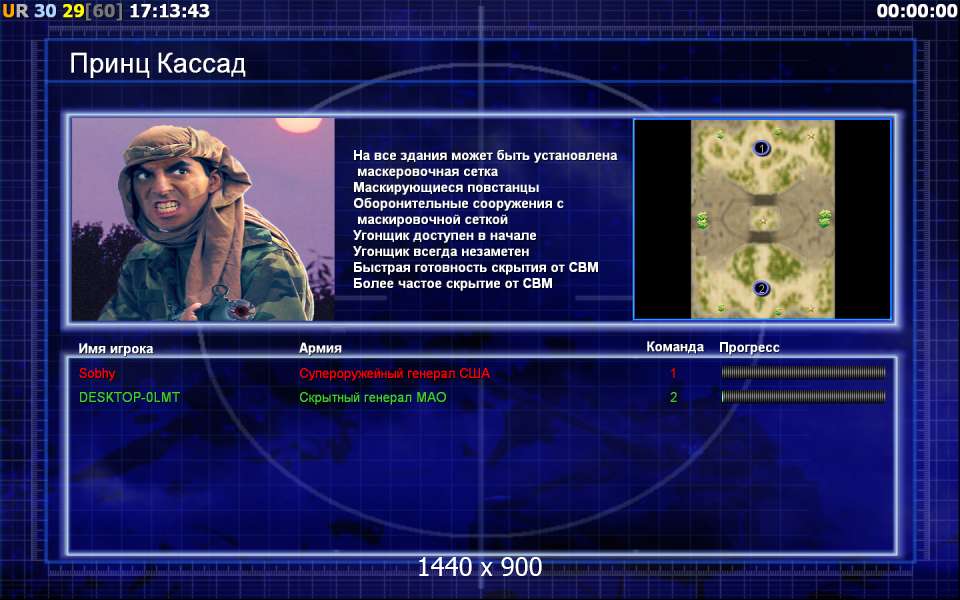Click Sobhy's loading progress bar
The image size is (960, 600).
[x=803, y=372]
